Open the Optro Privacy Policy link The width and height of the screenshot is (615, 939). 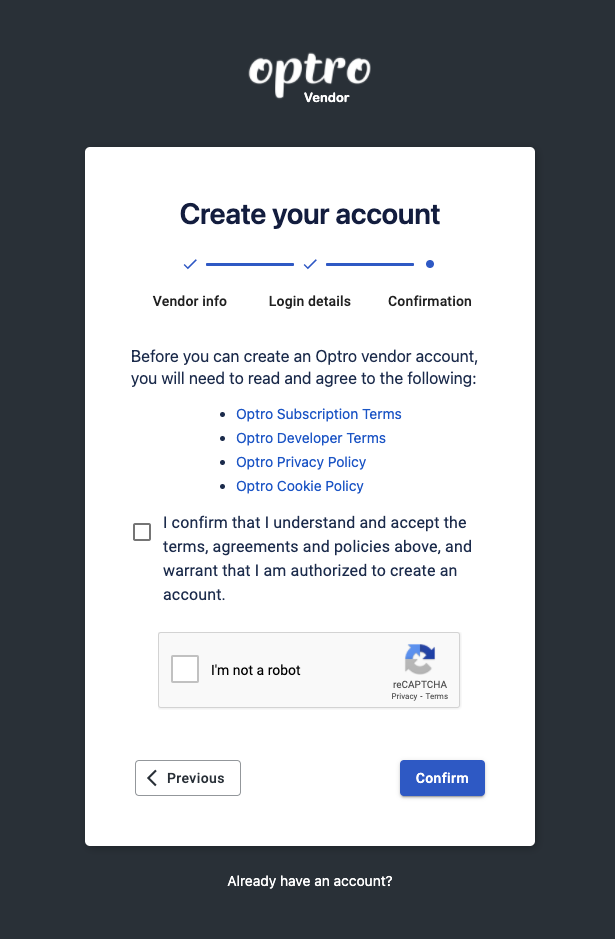pyautogui.click(x=301, y=462)
